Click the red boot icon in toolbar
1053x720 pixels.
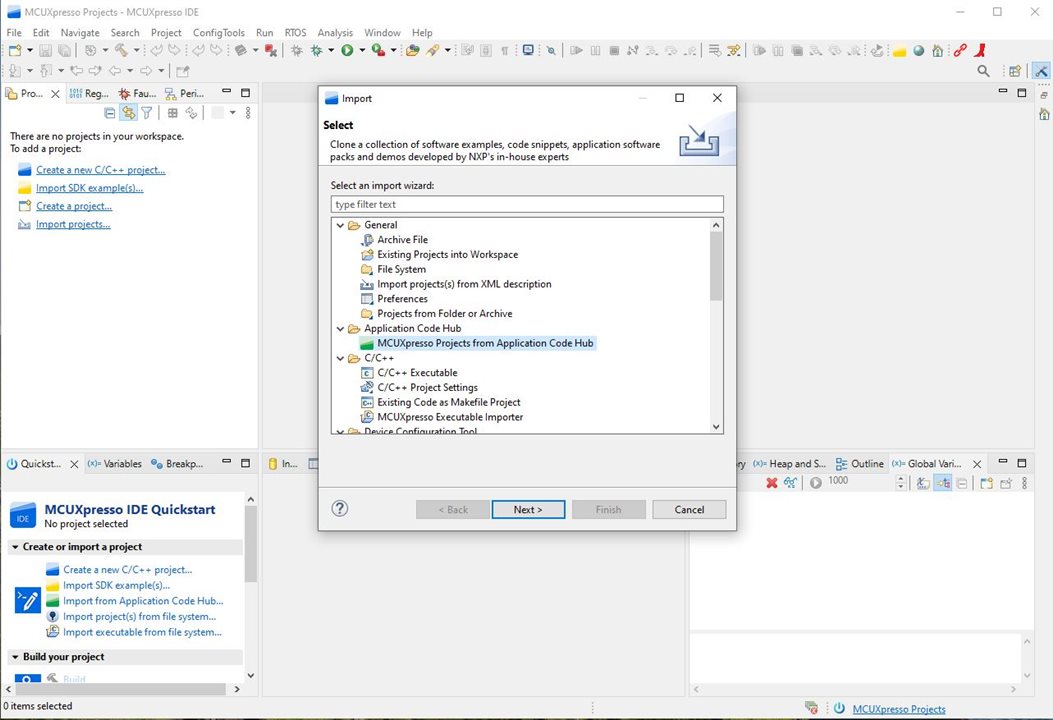[980, 50]
